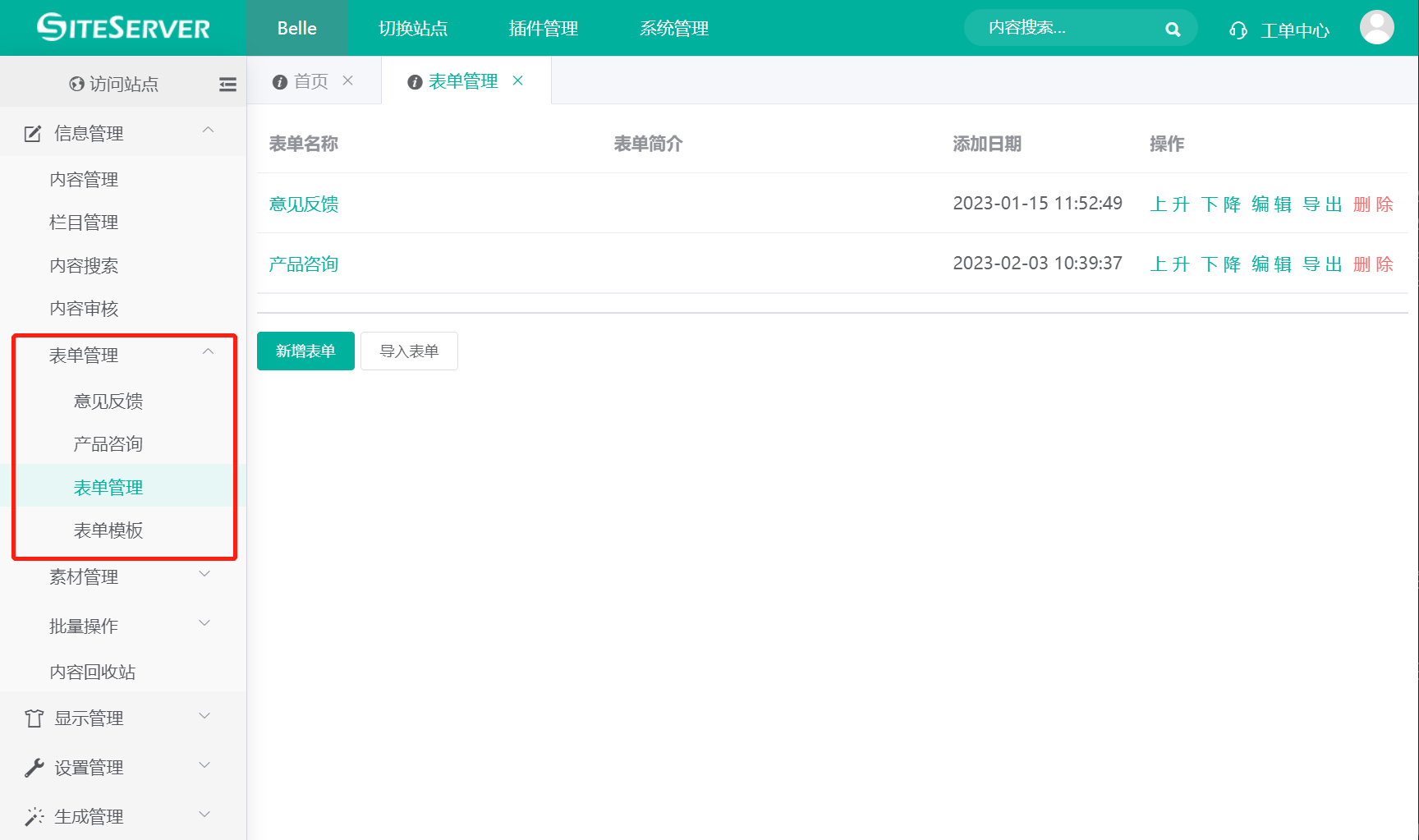Click the 新增表单 button

(x=305, y=351)
